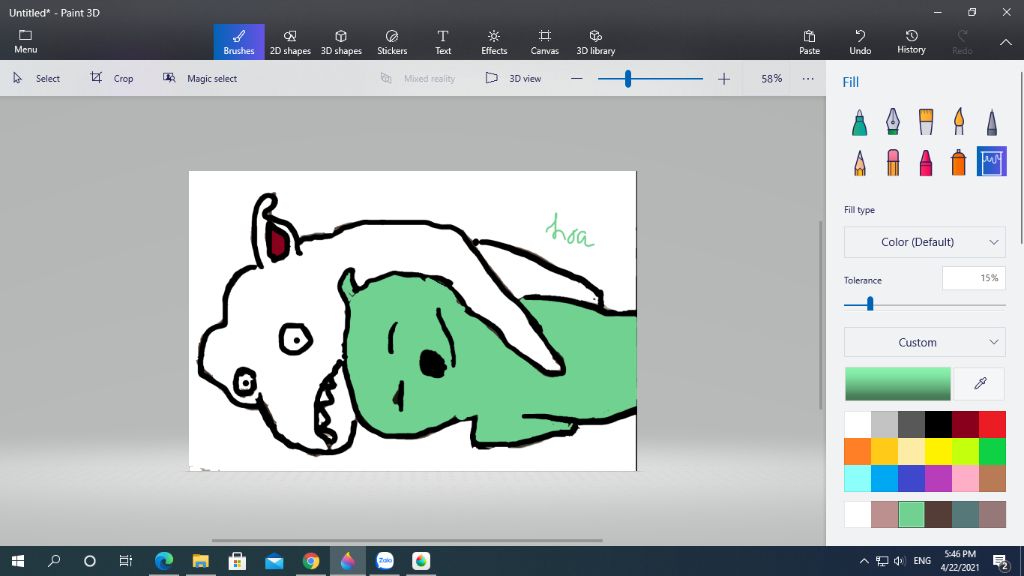
Task: Open the Menu folder
Action: point(25,41)
